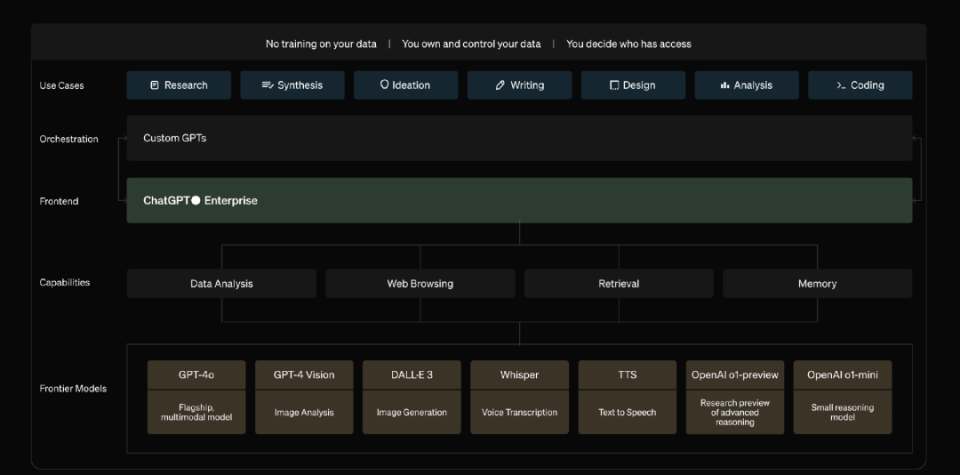The image size is (960, 475).
Task: Click the OpenAI o1-preview model header
Action: [x=735, y=375]
